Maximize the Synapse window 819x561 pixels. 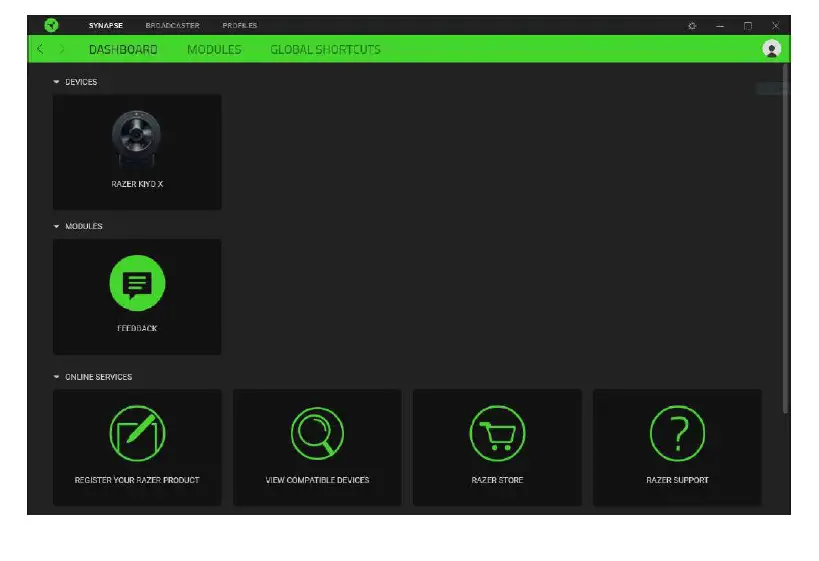[747, 26]
